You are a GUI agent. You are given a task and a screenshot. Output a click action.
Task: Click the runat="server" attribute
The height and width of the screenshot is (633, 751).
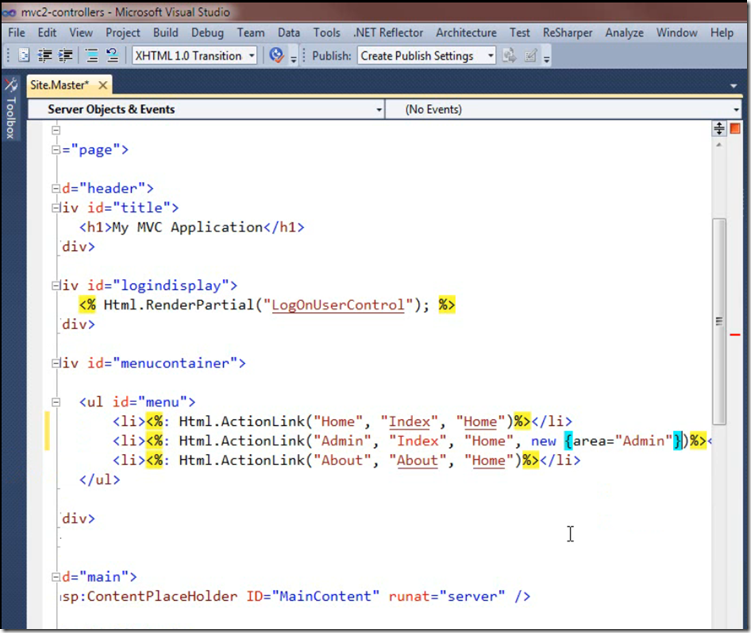pos(446,596)
